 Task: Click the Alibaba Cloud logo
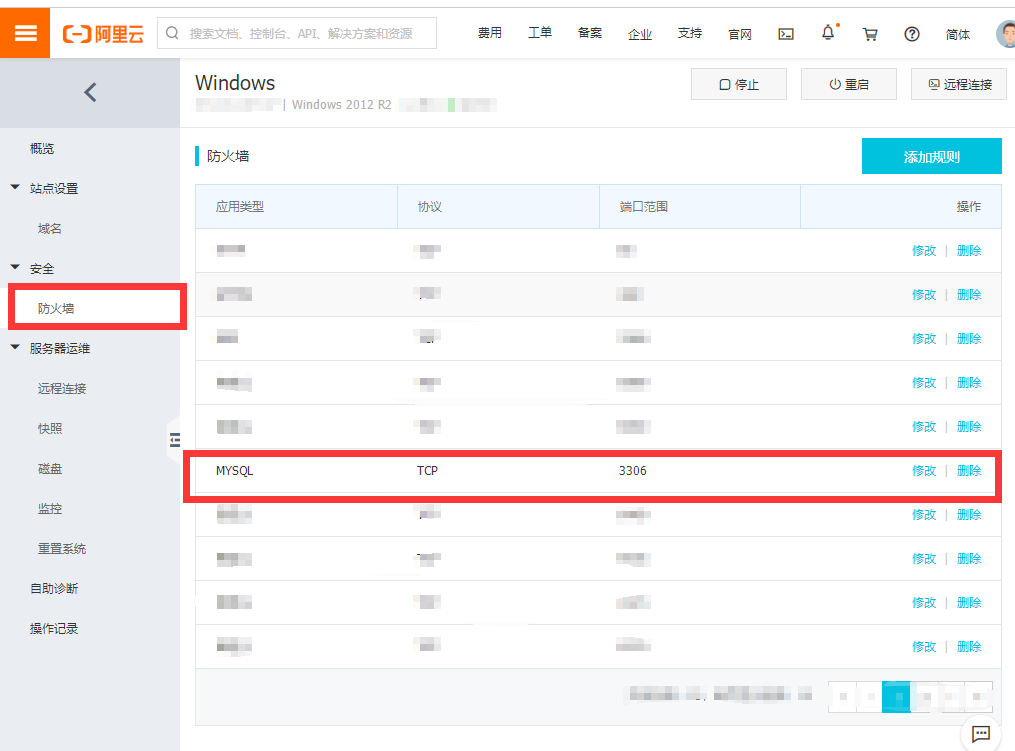(103, 32)
